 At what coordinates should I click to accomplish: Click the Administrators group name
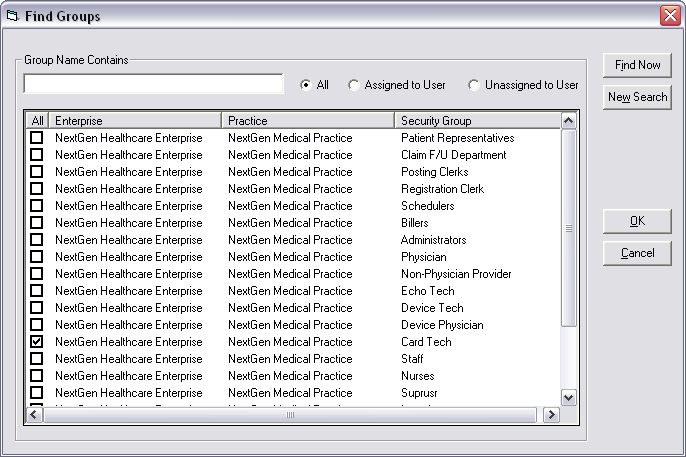[x=433, y=240]
